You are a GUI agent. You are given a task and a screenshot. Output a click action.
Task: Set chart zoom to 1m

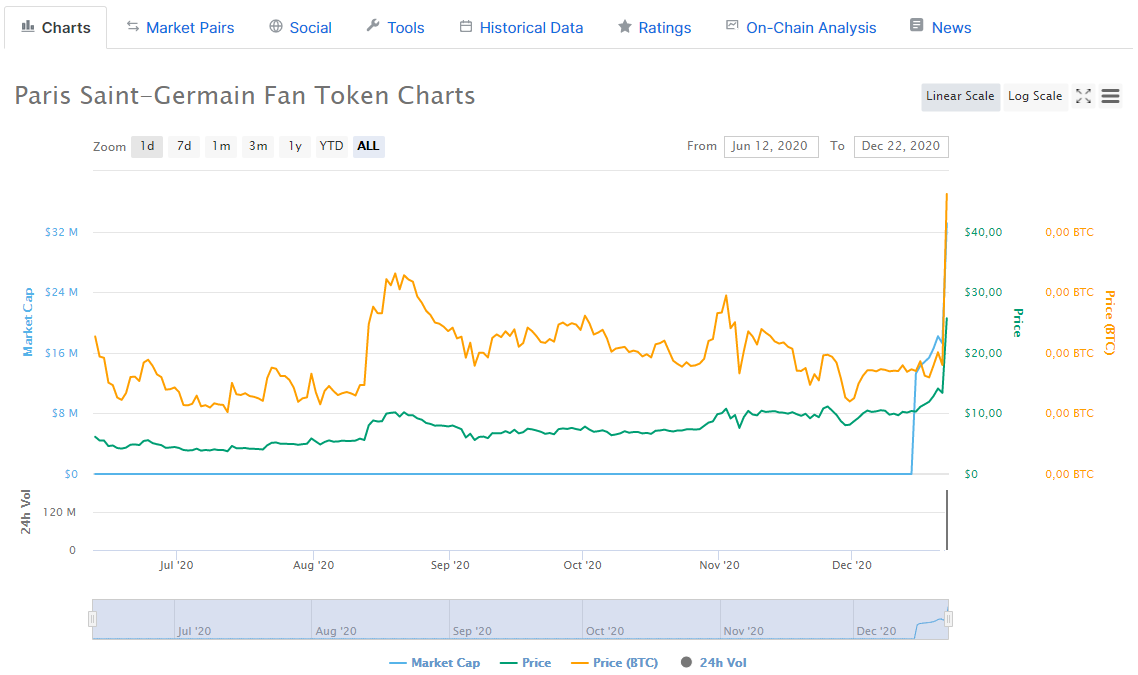[221, 146]
